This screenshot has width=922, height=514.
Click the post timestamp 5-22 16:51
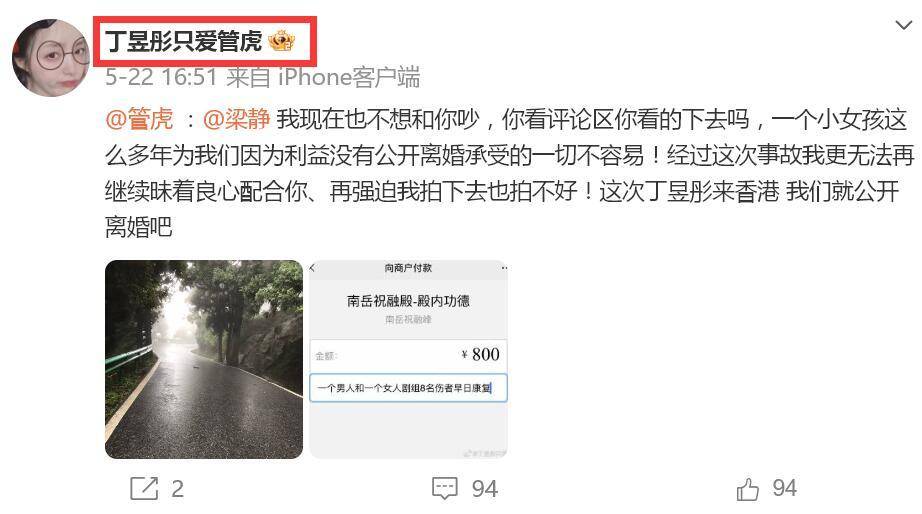162,77
